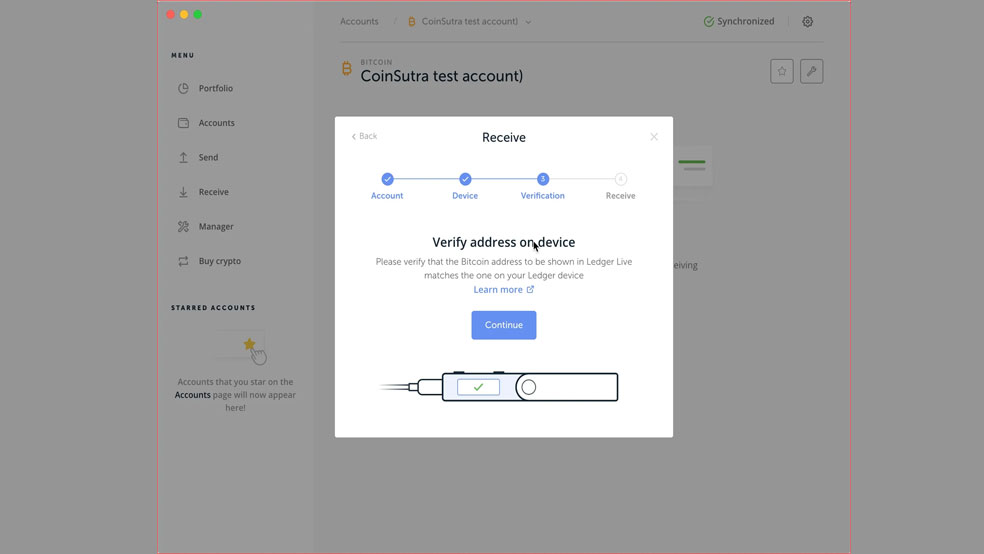Open Portfolio from sidebar menu
This screenshot has height=554, width=984.
pos(216,88)
